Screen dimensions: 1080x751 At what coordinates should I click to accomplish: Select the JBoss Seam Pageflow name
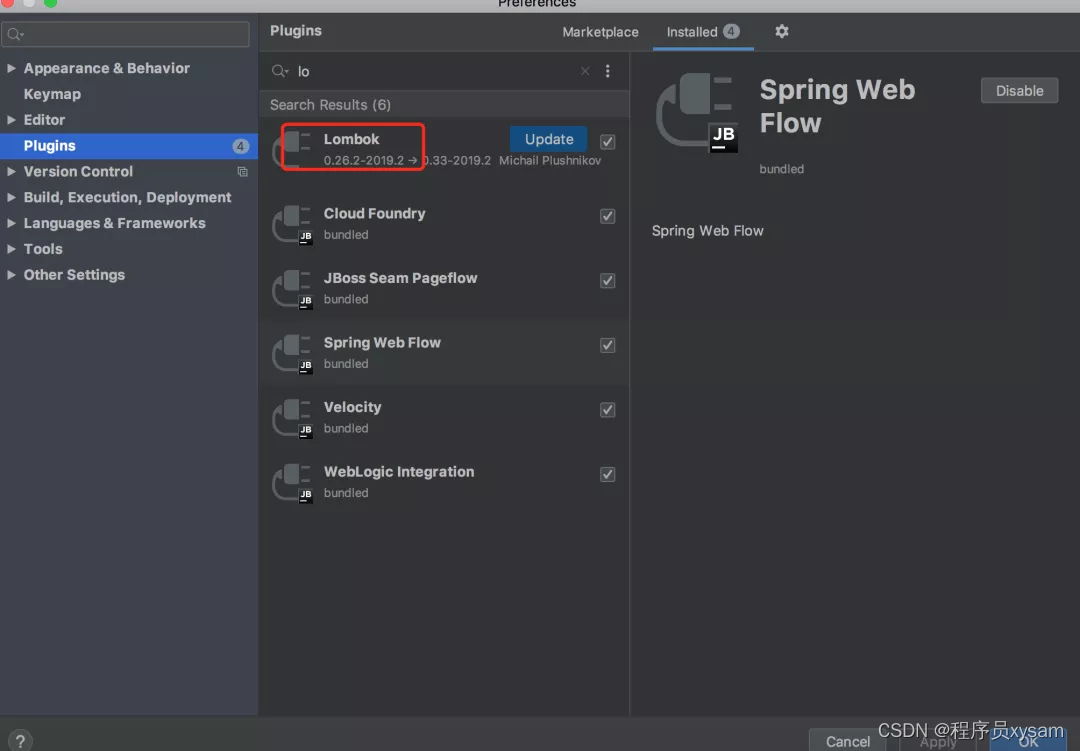point(400,278)
